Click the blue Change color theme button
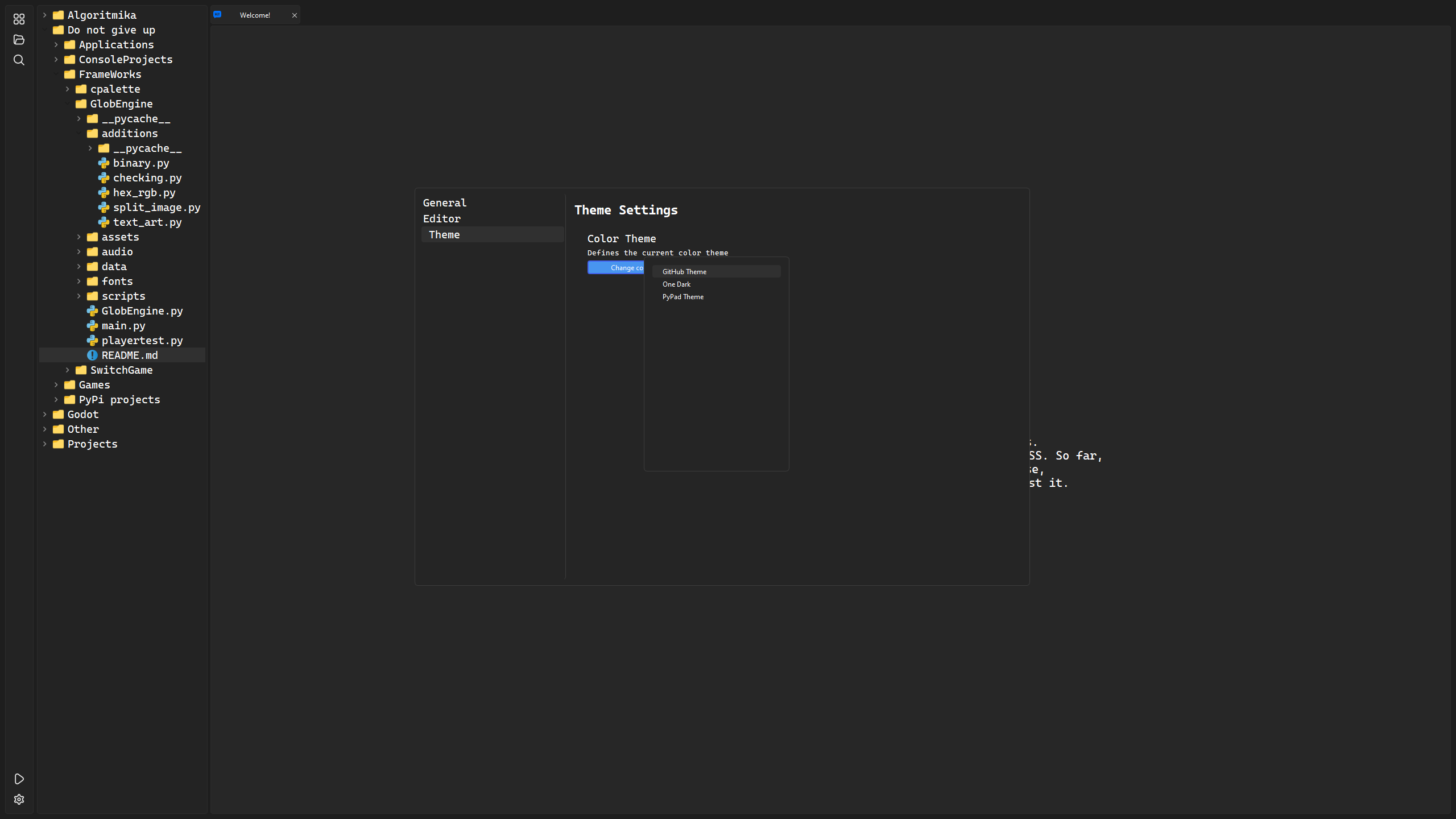Screen dimensions: 1456x819 pyautogui.click(x=616, y=268)
